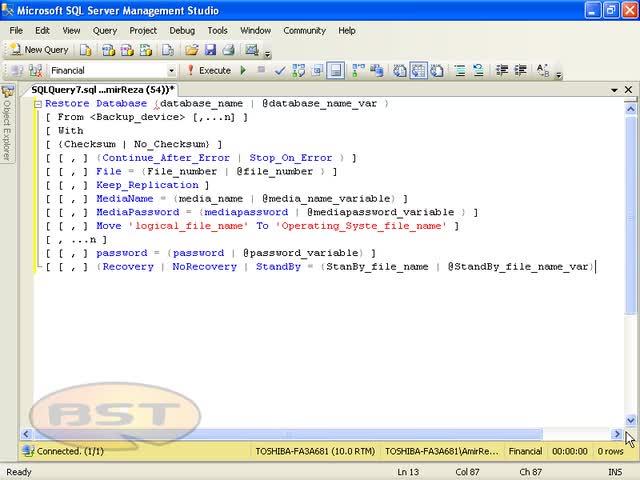Select Results to File
This screenshot has width=640, height=480.
437,71
